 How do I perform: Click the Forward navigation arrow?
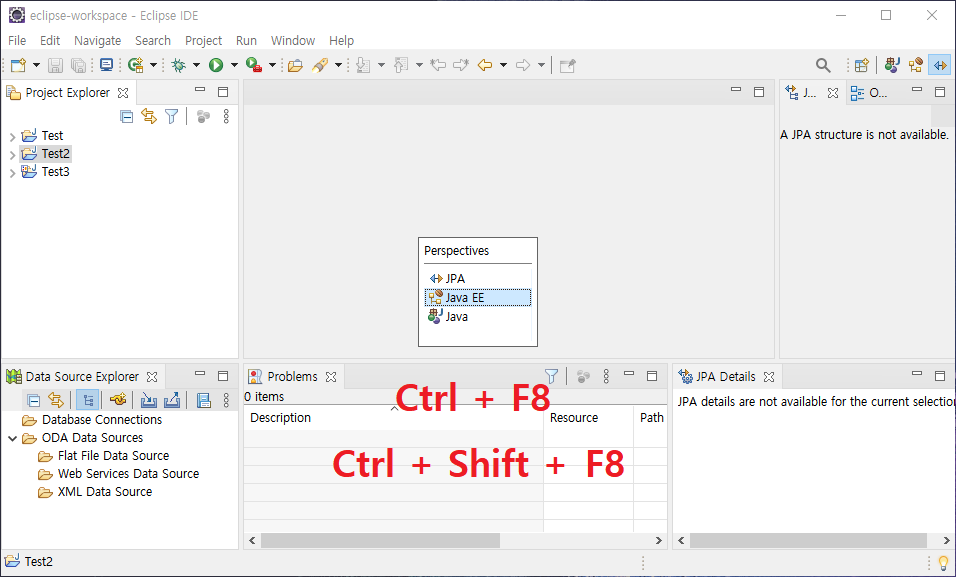pyautogui.click(x=523, y=65)
